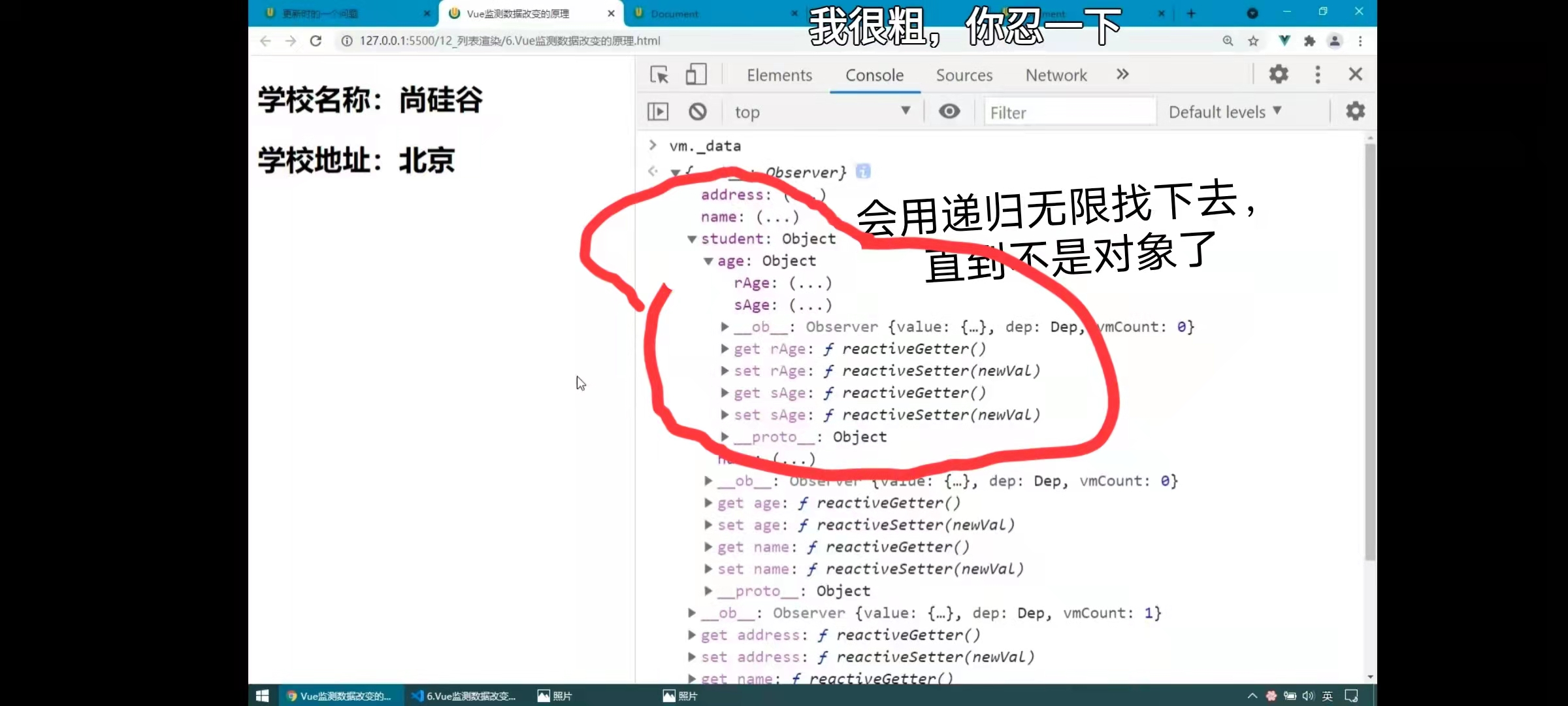Toggle the device toolbar icon
1568x706 pixels.
696,75
